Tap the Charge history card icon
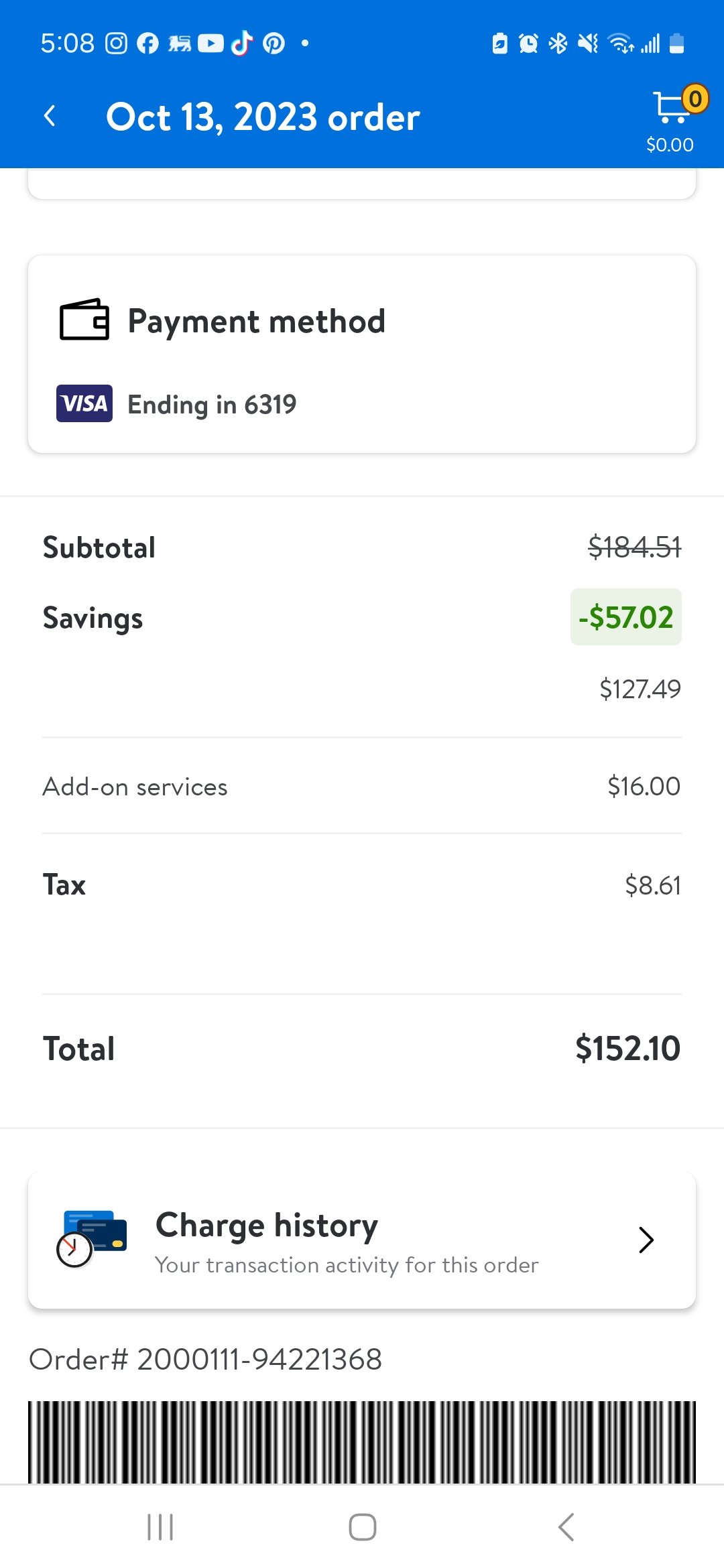 click(92, 1238)
